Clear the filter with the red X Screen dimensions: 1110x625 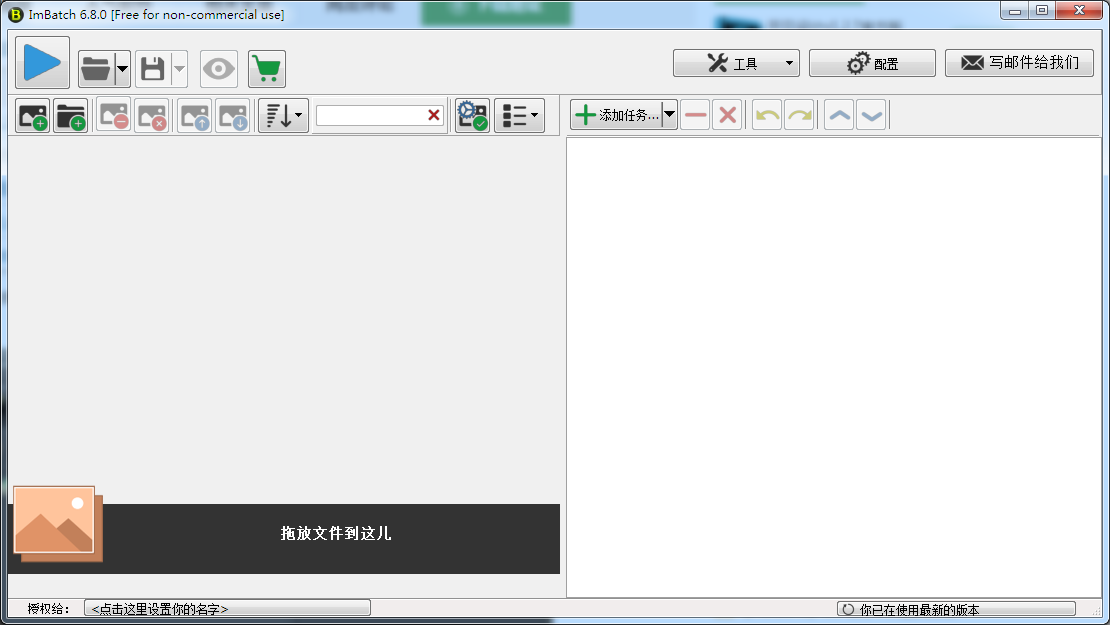coord(434,115)
